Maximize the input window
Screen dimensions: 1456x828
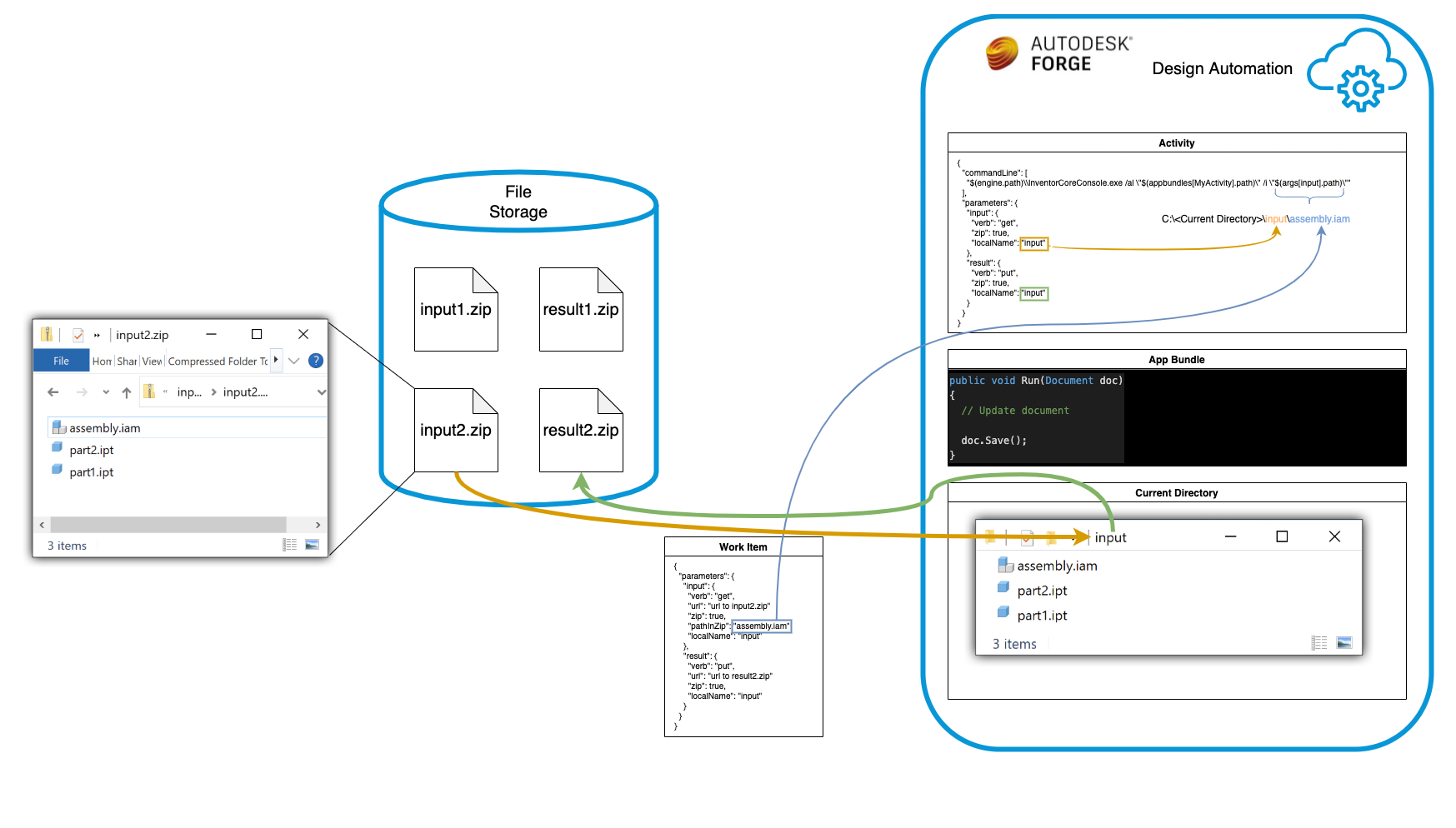[1282, 537]
